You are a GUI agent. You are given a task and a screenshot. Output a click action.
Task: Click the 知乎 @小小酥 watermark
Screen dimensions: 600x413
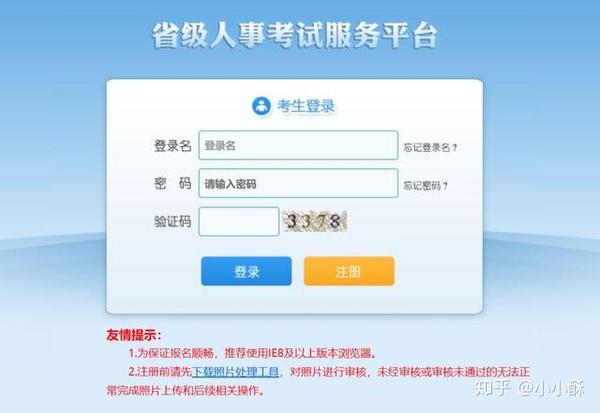[x=529, y=389]
